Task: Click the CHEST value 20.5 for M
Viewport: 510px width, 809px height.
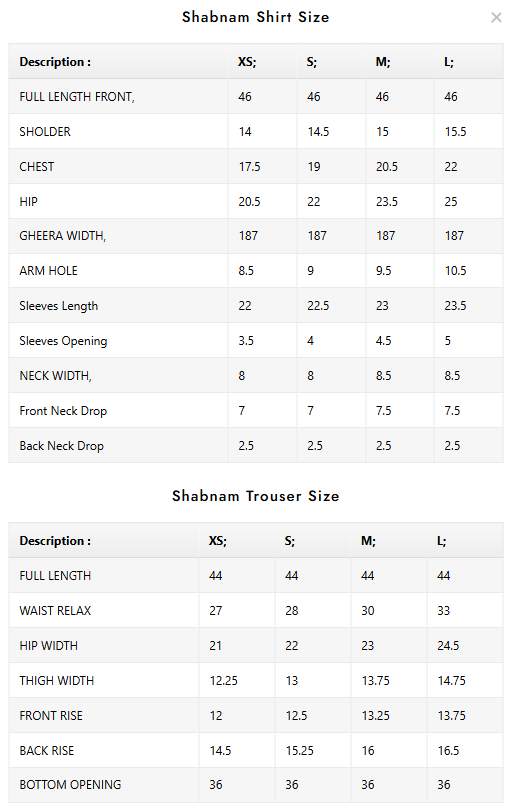Action: coord(387,167)
